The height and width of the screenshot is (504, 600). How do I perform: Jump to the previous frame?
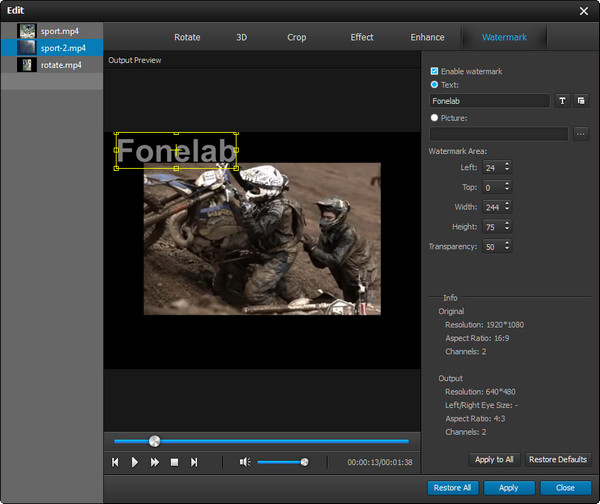115,462
